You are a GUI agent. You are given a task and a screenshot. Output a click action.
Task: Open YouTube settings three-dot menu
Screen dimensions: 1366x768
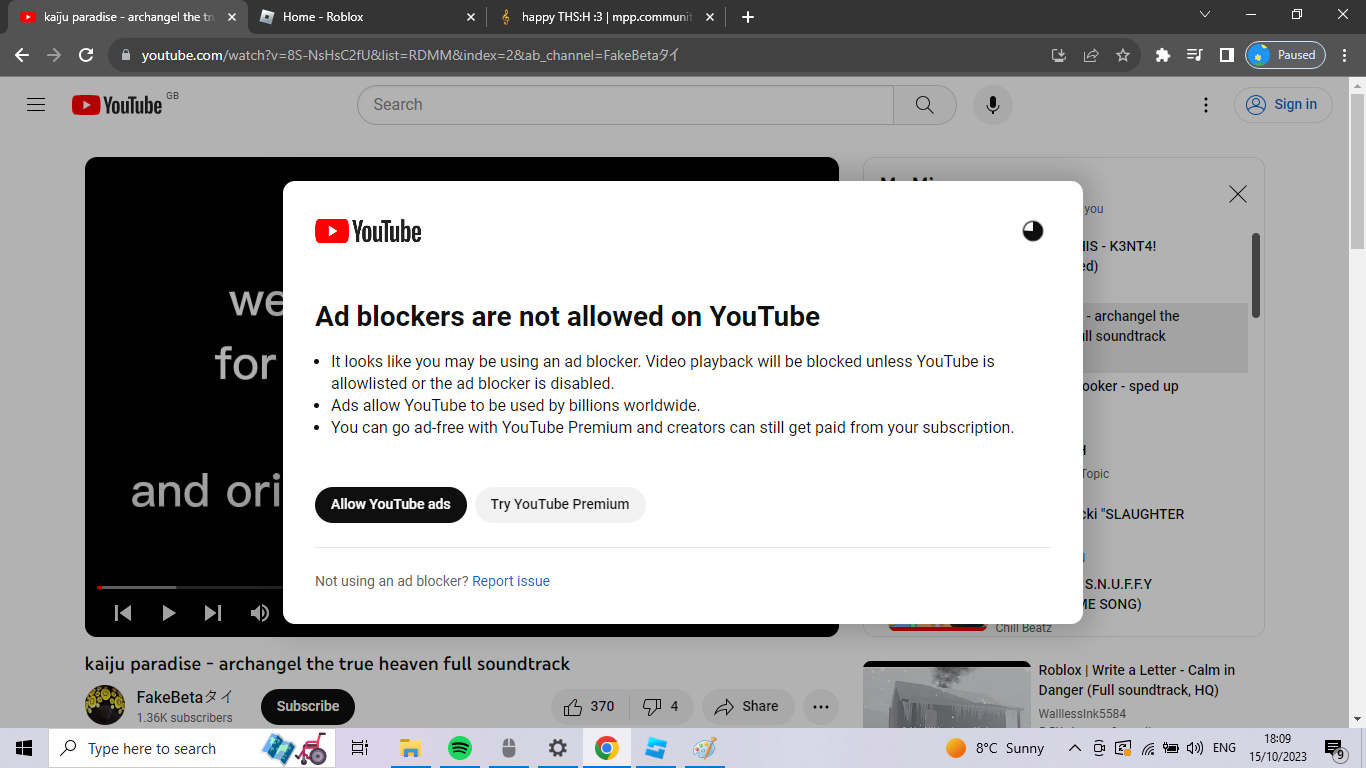click(1206, 105)
